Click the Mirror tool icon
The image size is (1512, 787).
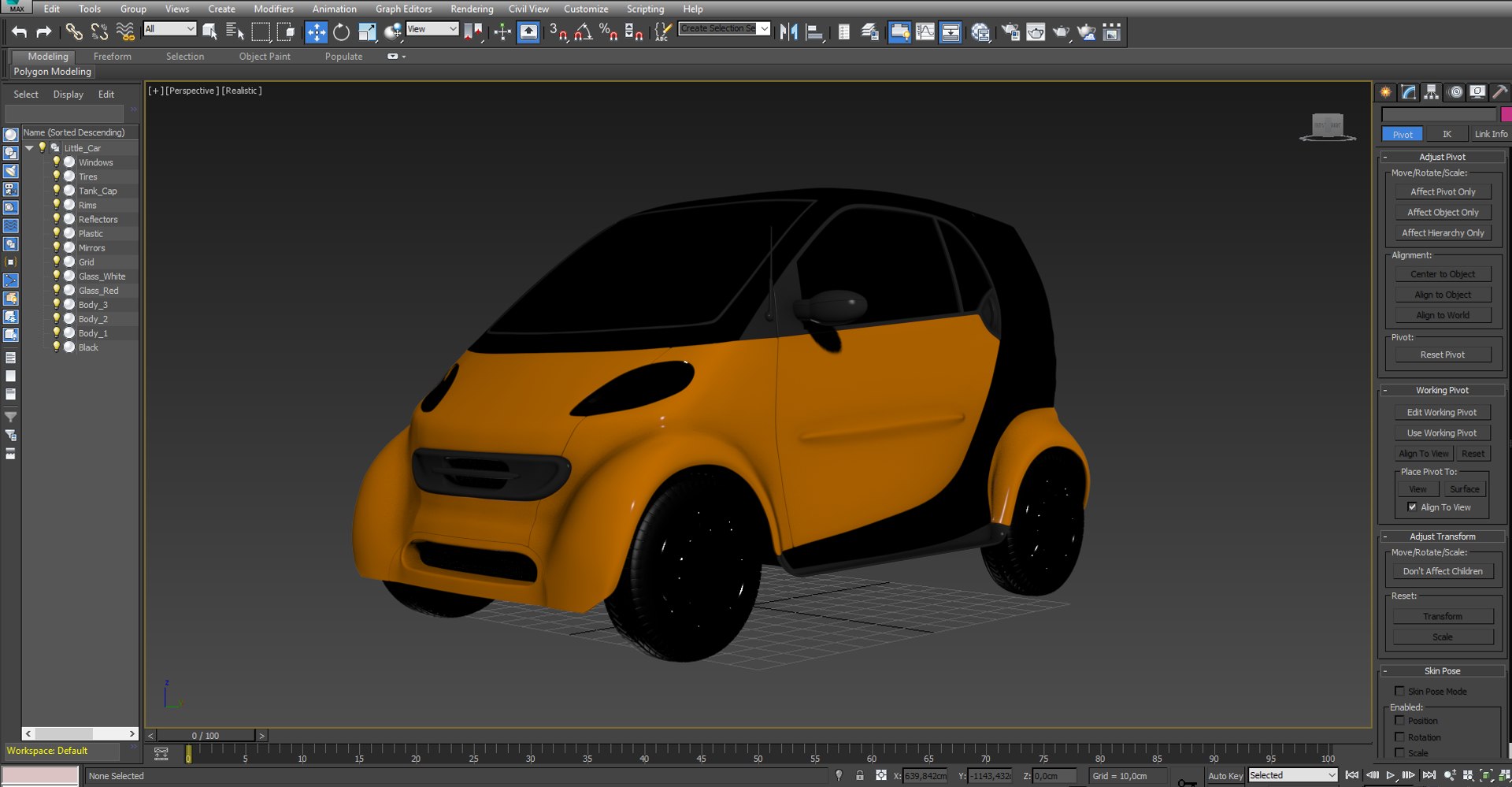point(788,32)
